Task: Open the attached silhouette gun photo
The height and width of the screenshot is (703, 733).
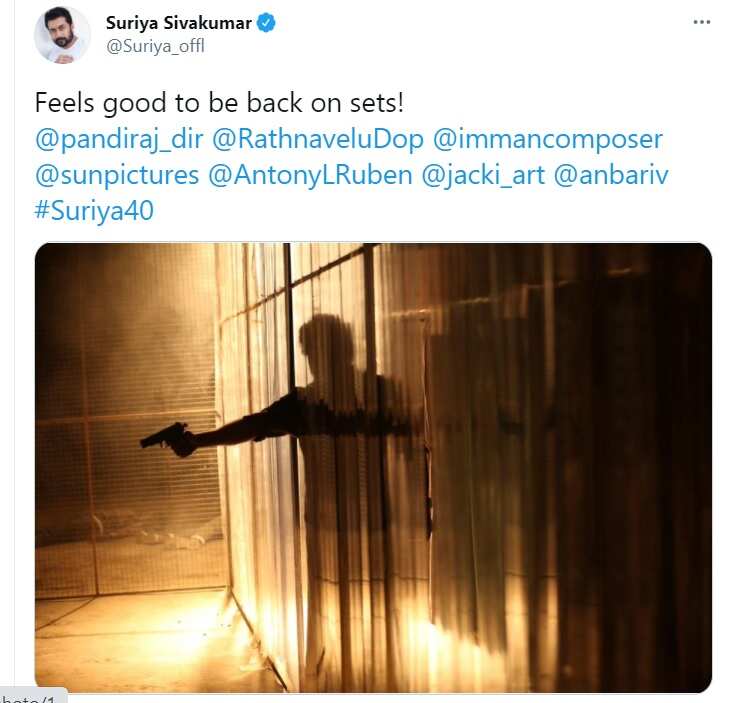Action: point(373,467)
